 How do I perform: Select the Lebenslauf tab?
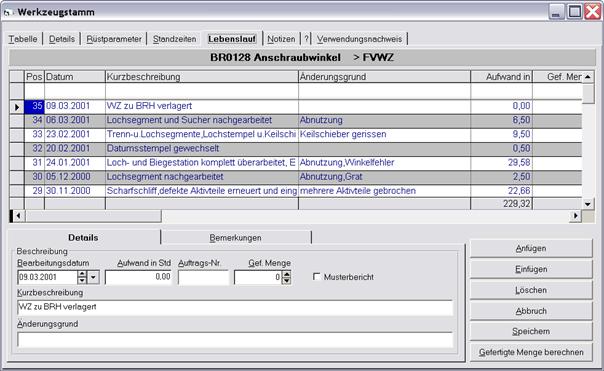point(232,39)
